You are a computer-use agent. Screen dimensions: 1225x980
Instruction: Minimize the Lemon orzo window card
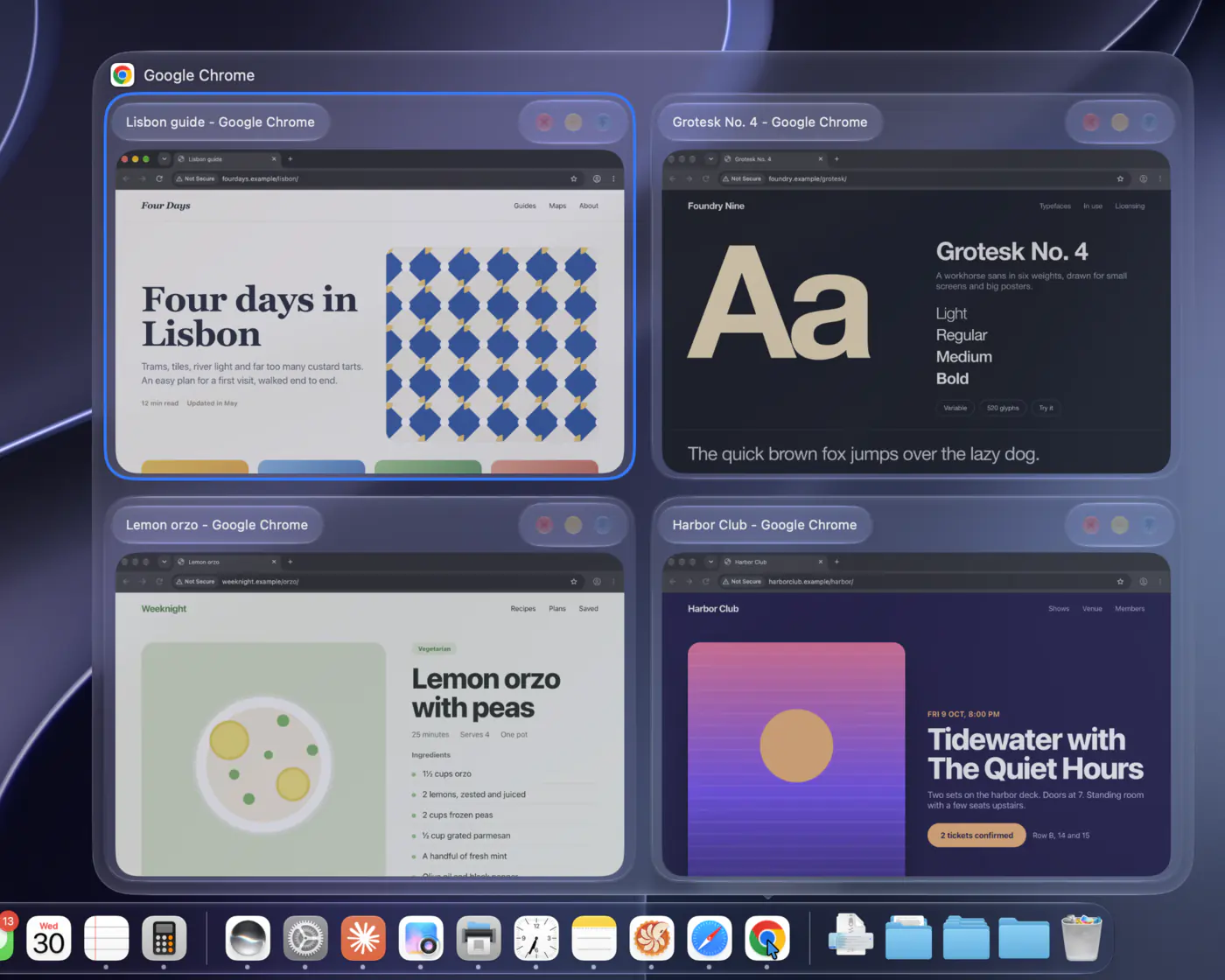[x=573, y=525]
